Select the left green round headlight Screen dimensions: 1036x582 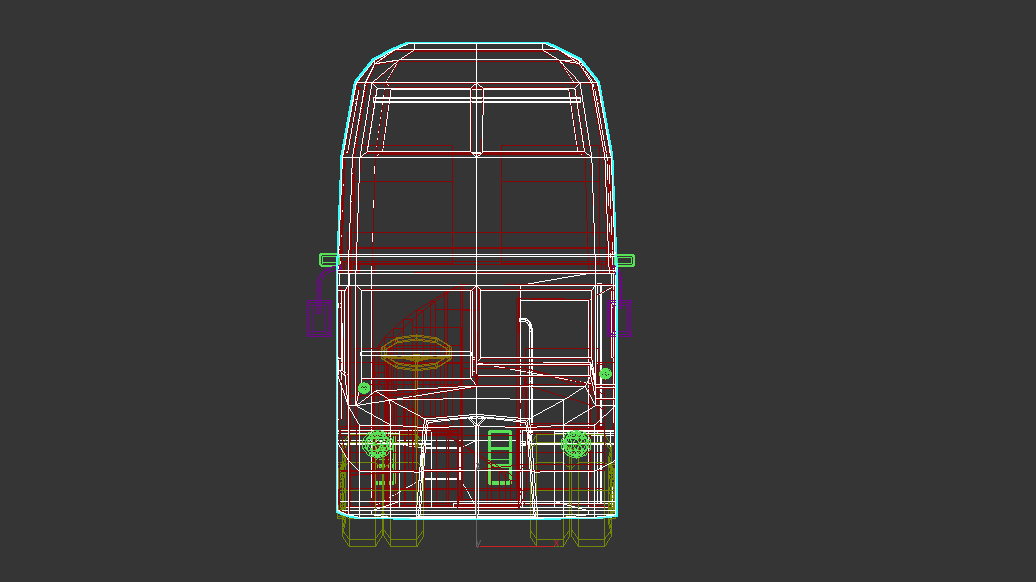coord(377,445)
